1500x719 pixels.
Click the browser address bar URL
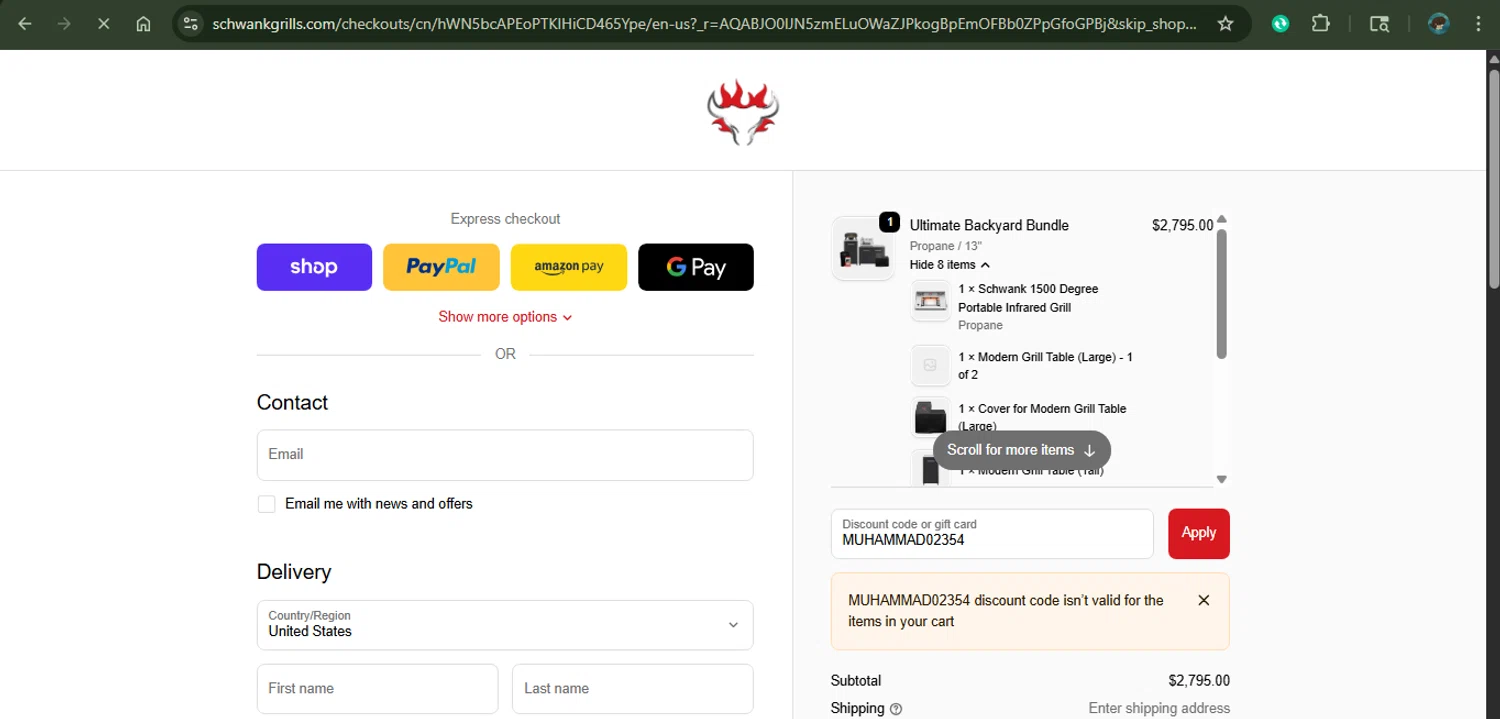pos(704,24)
